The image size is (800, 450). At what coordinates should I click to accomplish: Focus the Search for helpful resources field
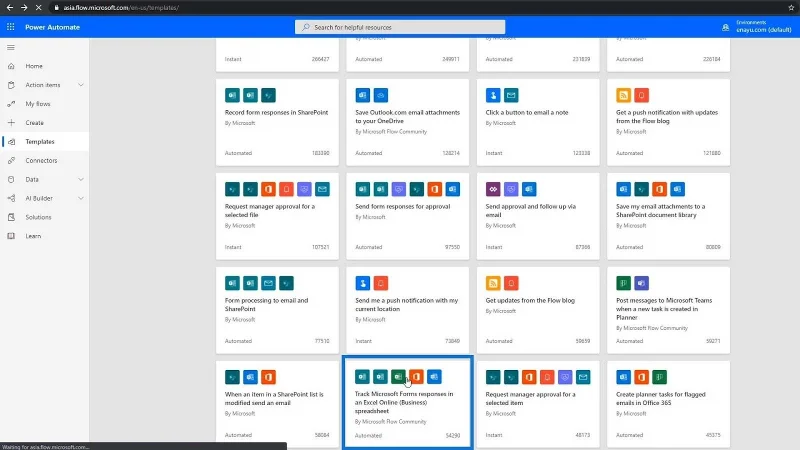[400, 27]
